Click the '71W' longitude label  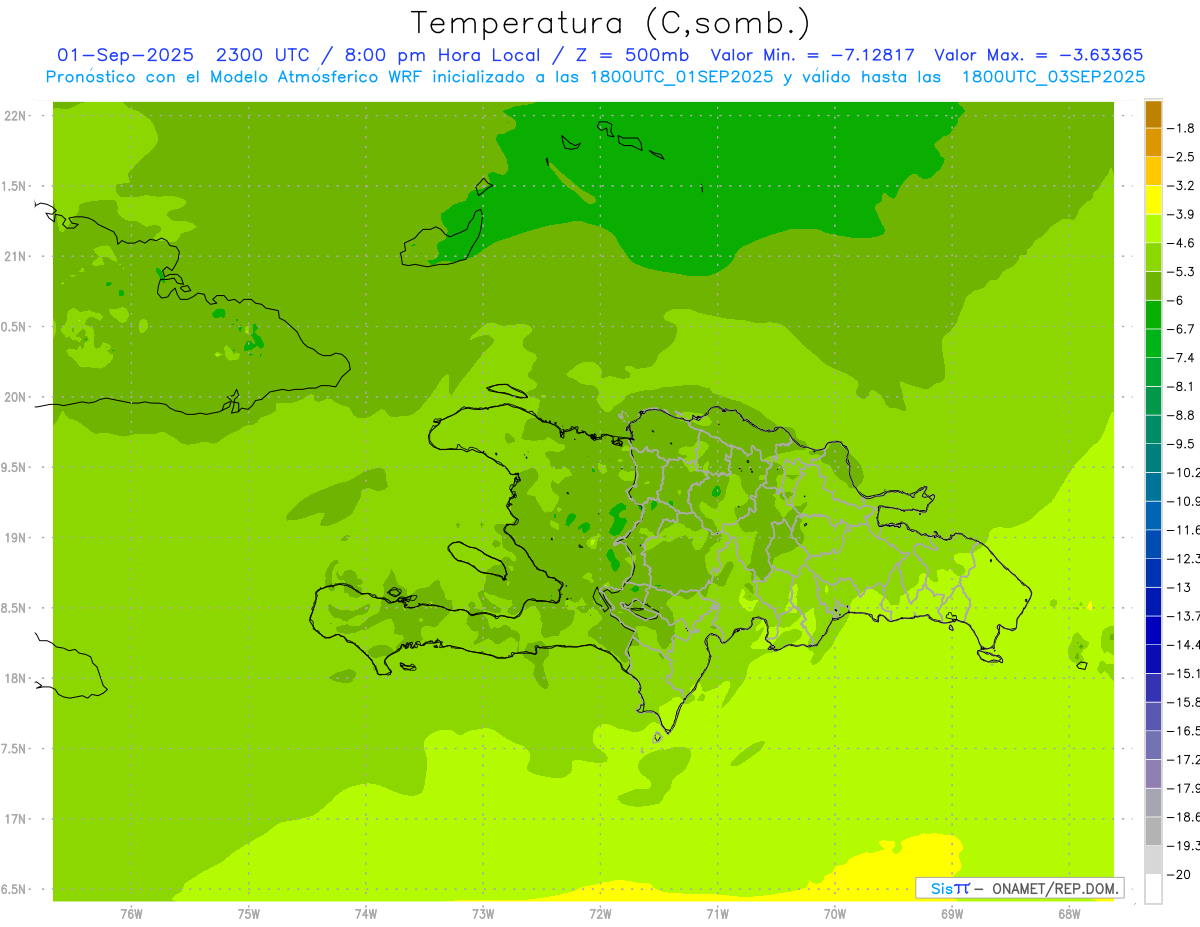pos(717,914)
